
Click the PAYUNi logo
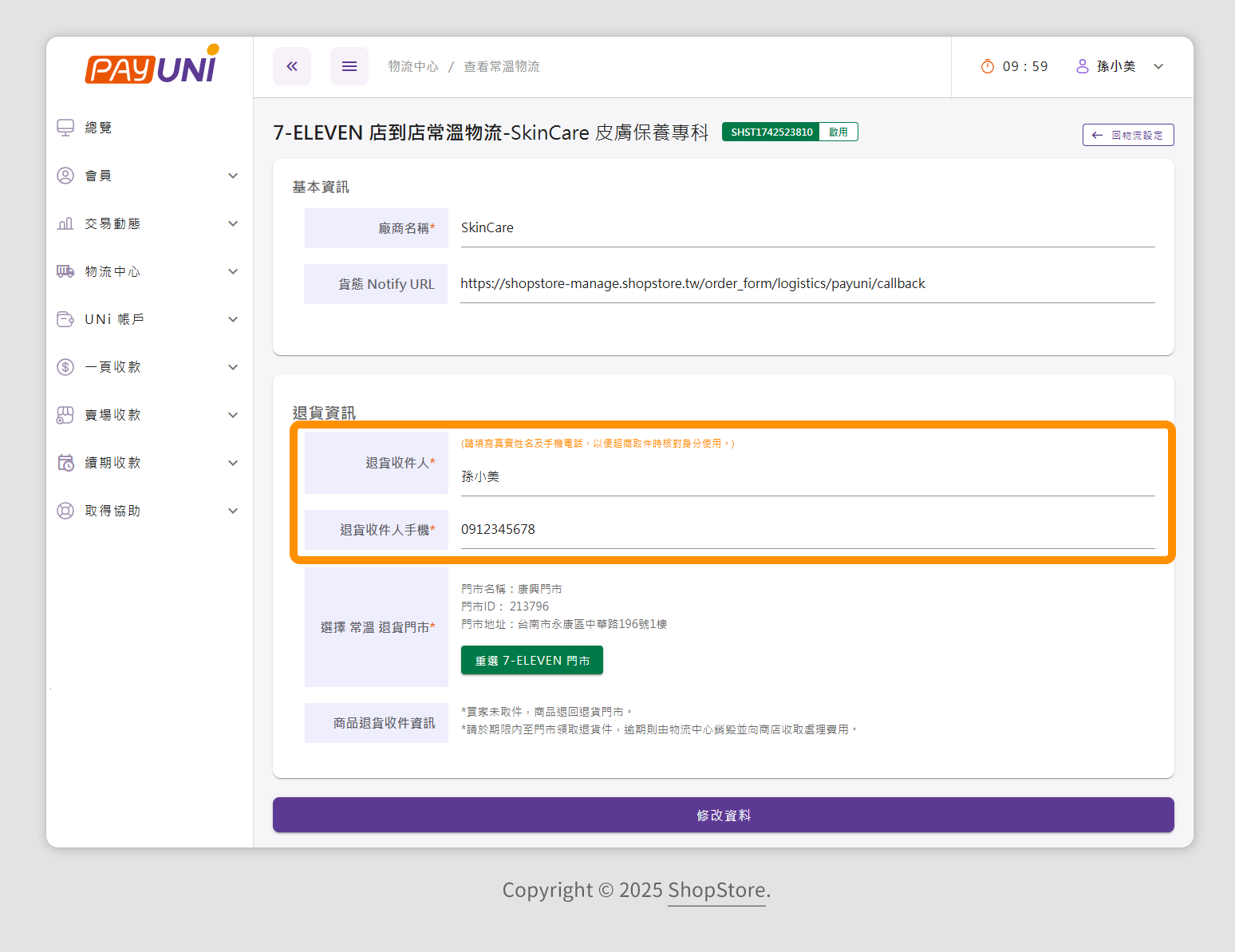pos(152,65)
